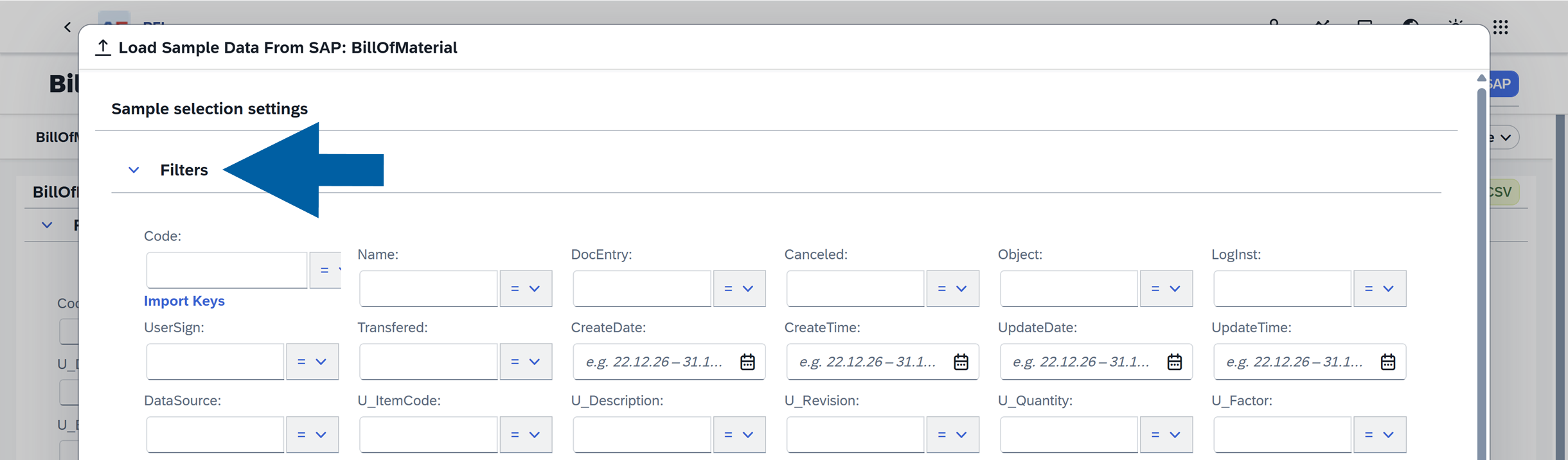Viewport: 1568px width, 460px height.
Task: Open the grid app launcher icon
Action: click(1501, 27)
